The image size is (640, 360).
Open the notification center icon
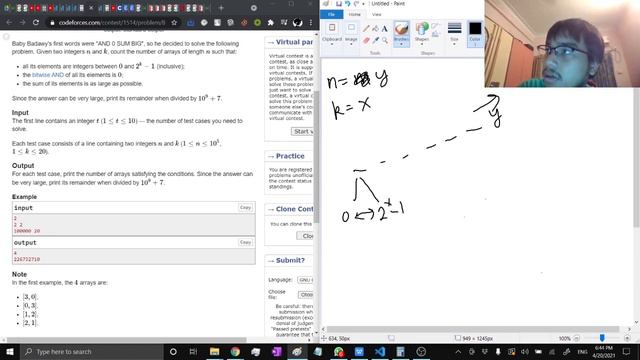tap(627, 351)
